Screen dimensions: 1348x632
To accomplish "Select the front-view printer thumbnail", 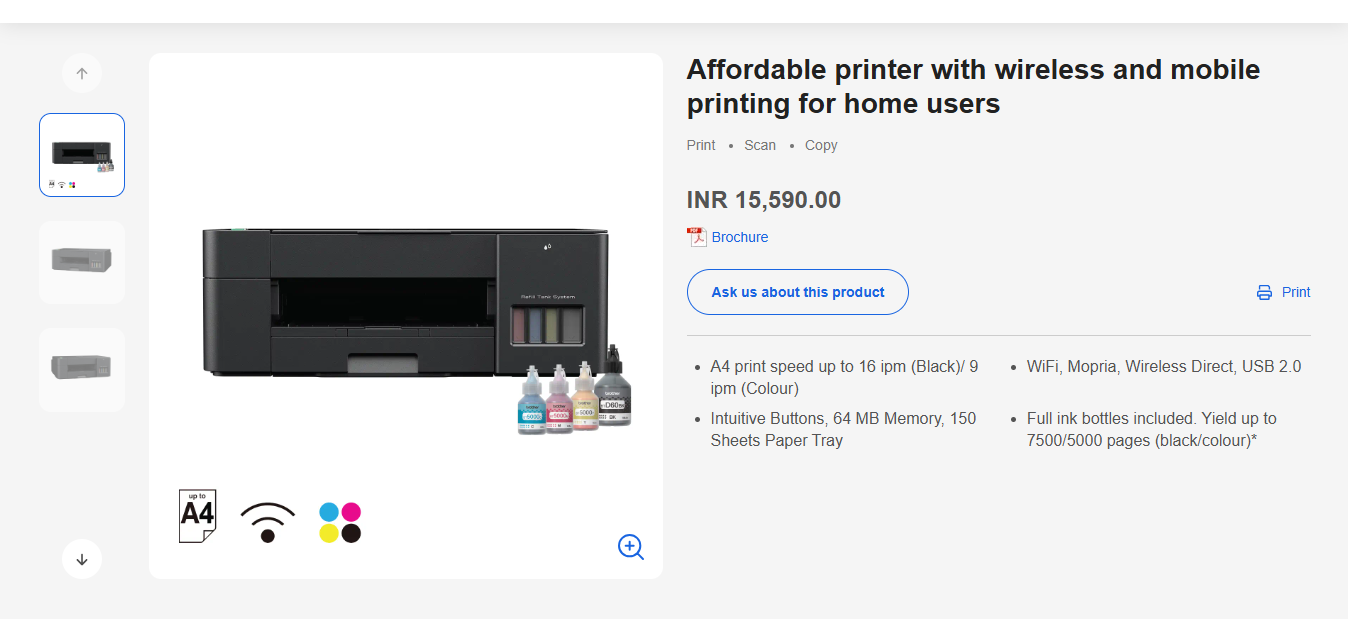I will coord(81,154).
